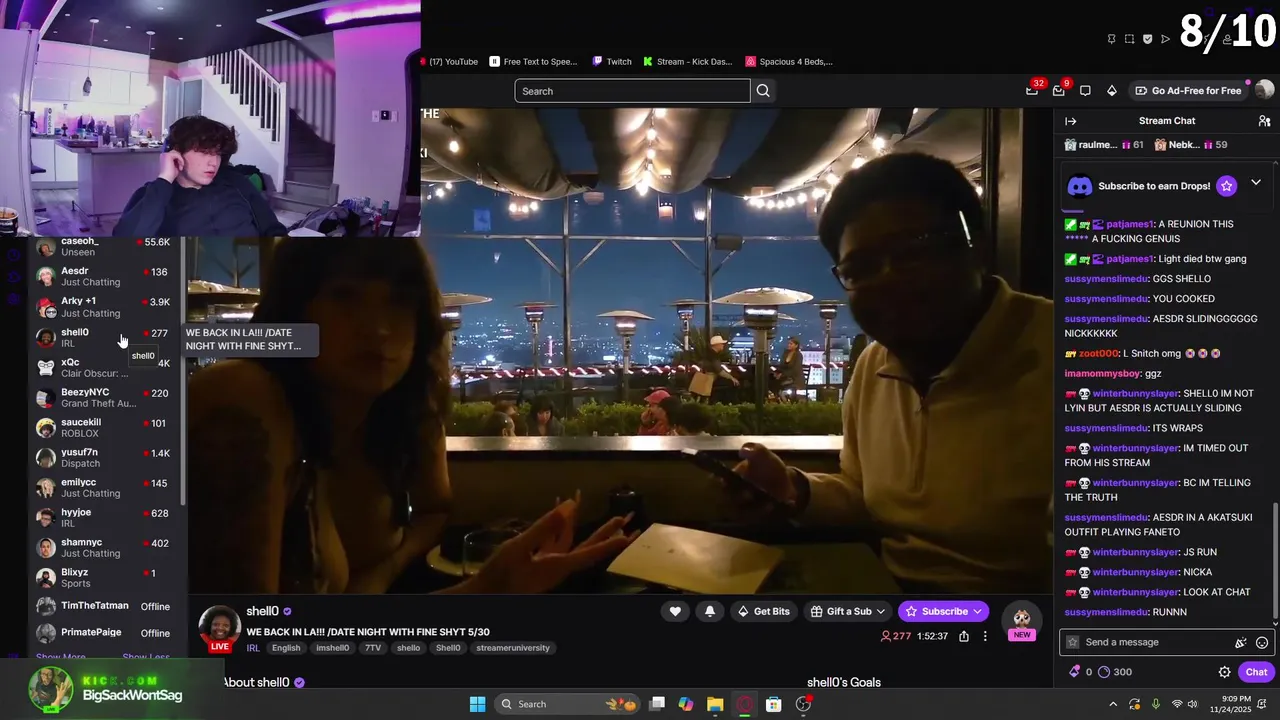Open yusuf7n channel in sidebar
The height and width of the screenshot is (720, 1280).
click(x=104, y=457)
